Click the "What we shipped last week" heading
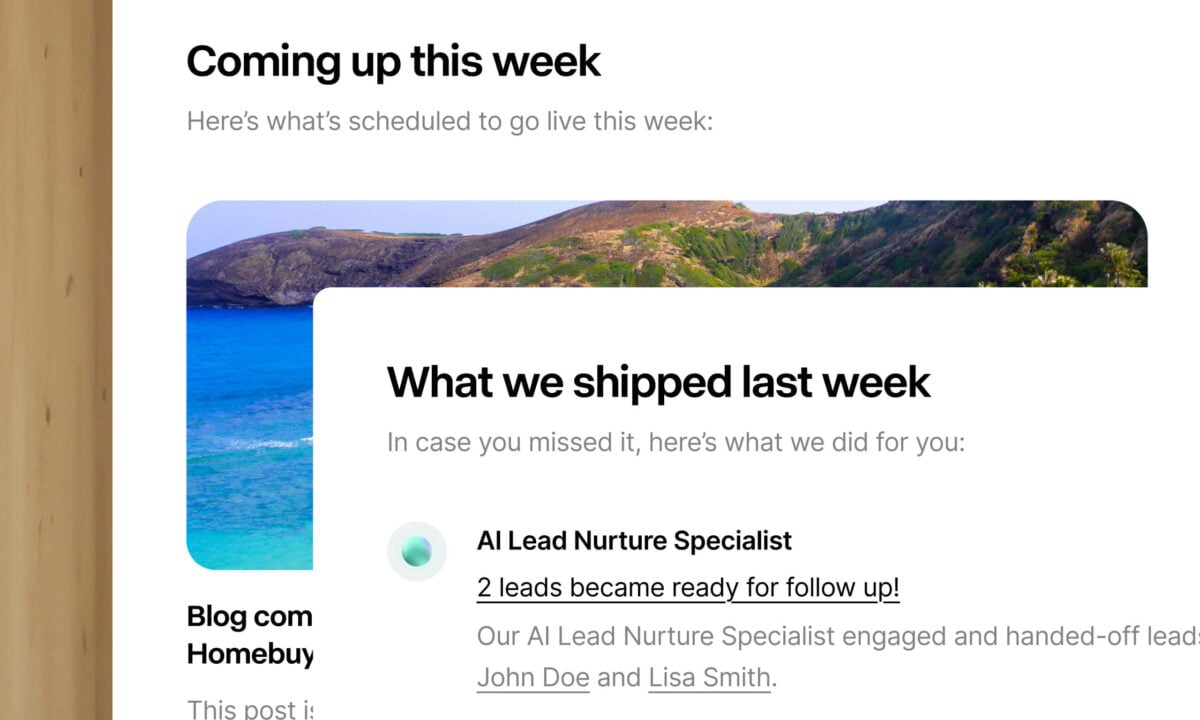Screen dimensions: 1200x720 tap(658, 382)
